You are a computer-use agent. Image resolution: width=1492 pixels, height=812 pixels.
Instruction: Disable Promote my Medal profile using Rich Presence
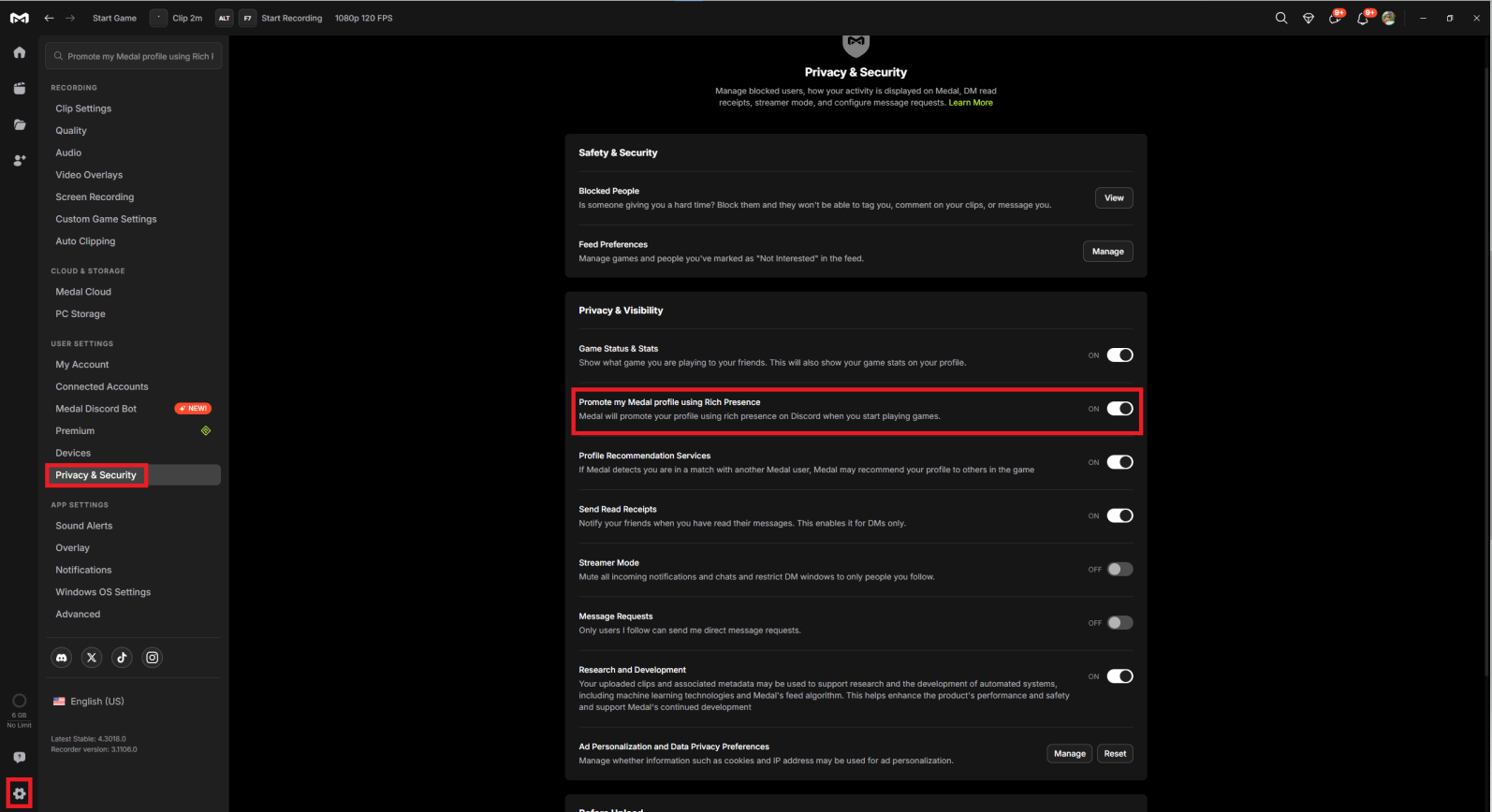click(x=1119, y=409)
